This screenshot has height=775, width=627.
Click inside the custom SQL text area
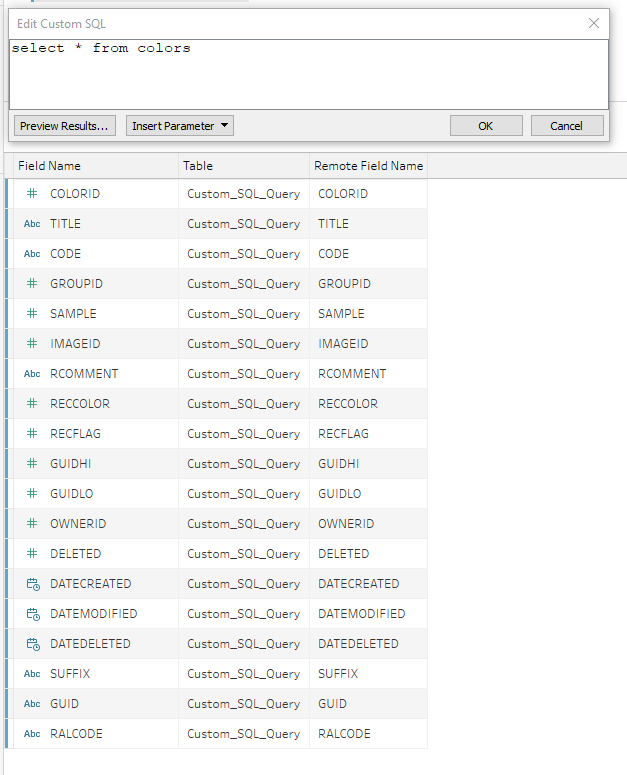click(309, 74)
